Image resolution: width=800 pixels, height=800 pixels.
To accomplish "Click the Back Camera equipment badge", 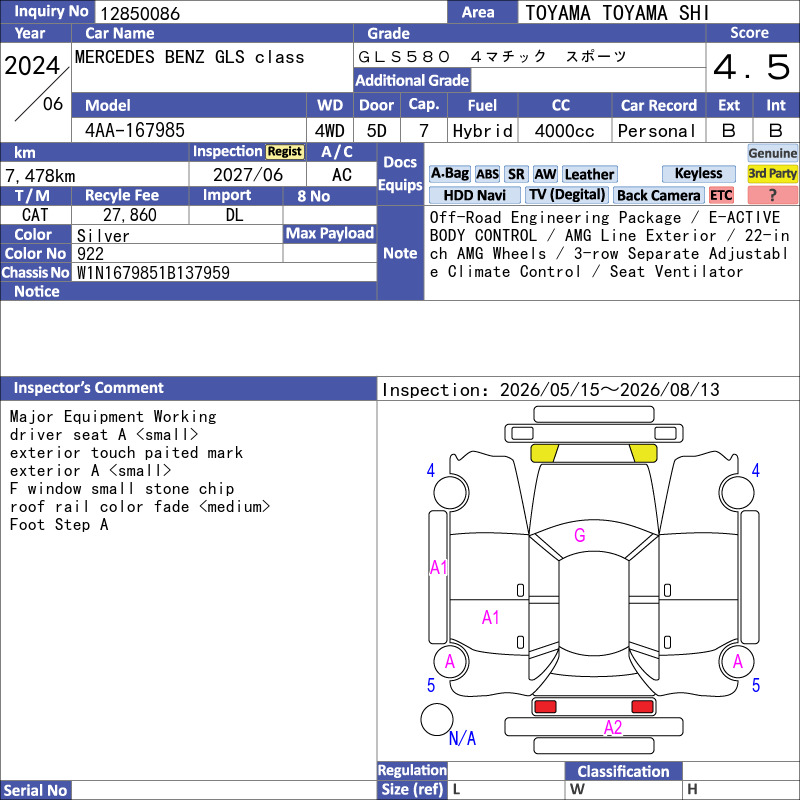I will point(659,195).
